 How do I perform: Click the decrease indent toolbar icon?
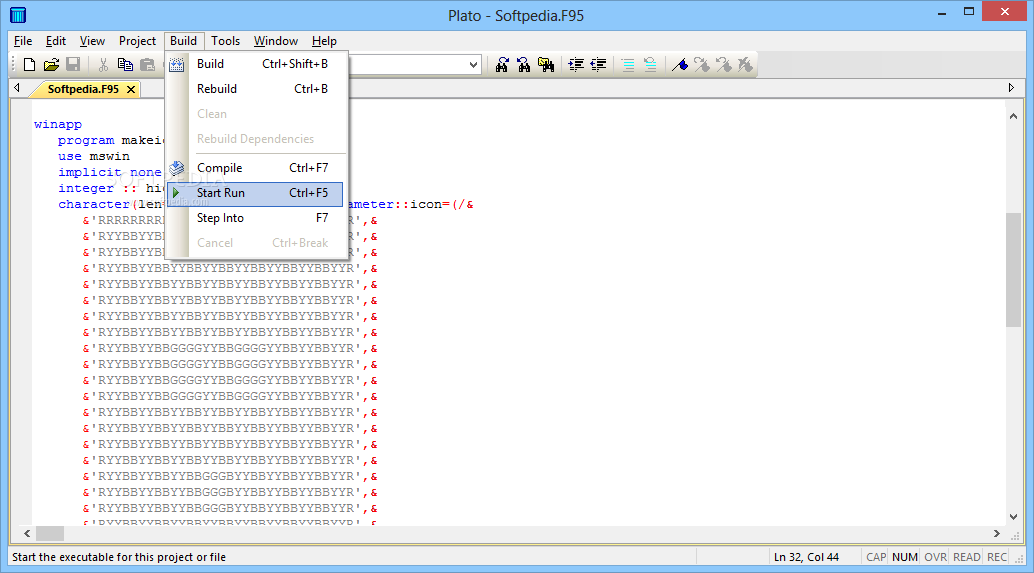click(598, 65)
